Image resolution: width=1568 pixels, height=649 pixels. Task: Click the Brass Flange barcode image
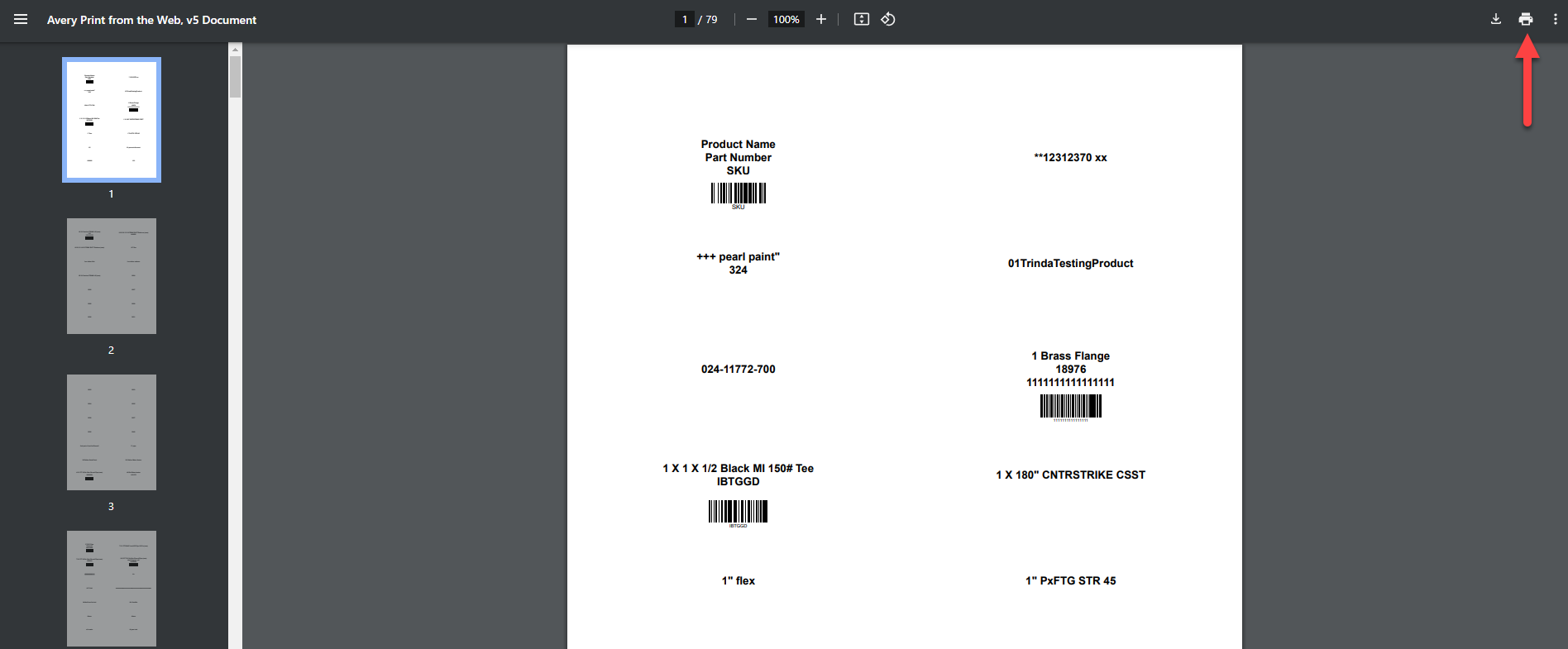1070,408
